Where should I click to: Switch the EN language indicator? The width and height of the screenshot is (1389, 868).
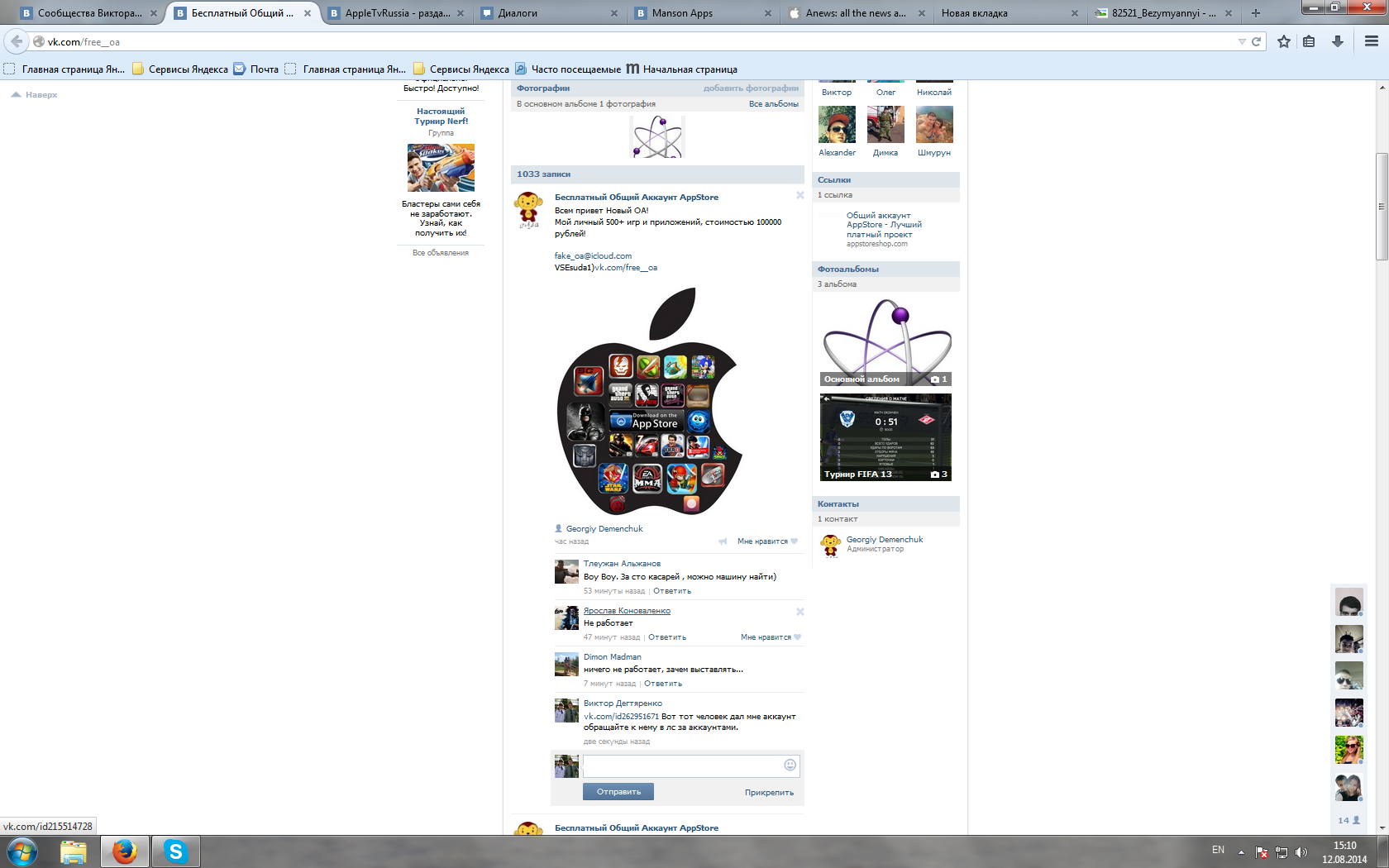pos(1218,850)
